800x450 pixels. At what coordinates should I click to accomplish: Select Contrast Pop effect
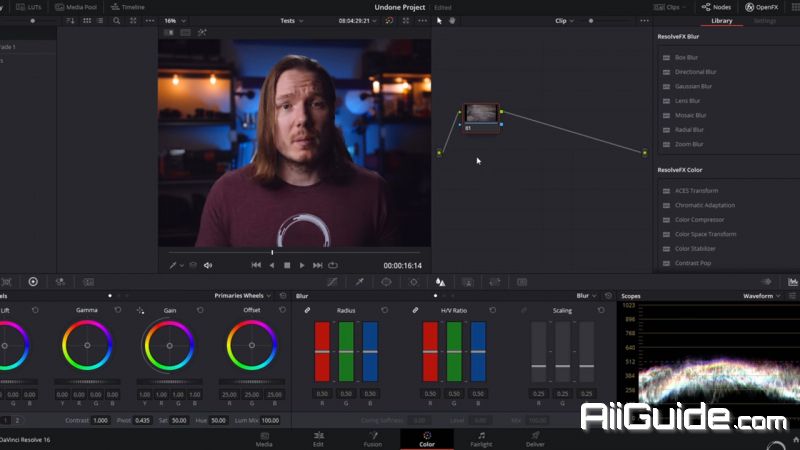(x=692, y=263)
